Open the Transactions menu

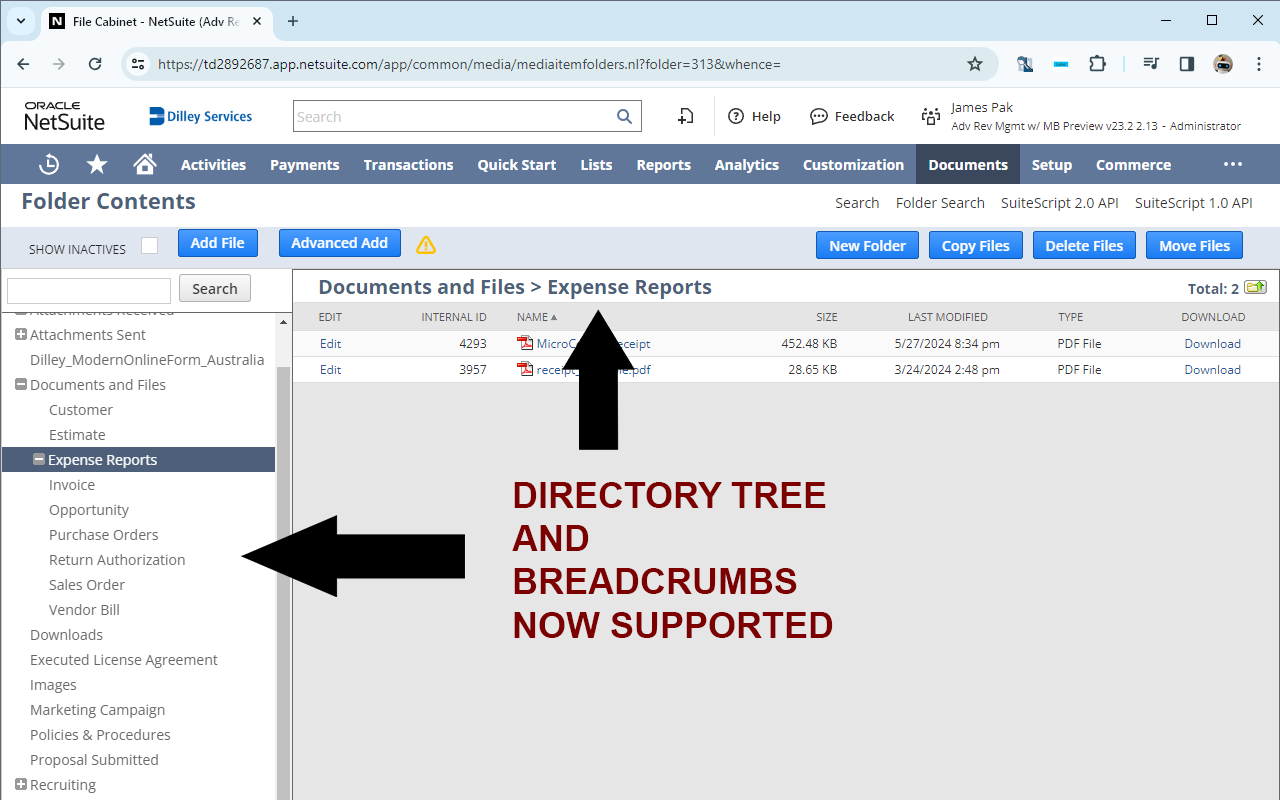pyautogui.click(x=408, y=165)
